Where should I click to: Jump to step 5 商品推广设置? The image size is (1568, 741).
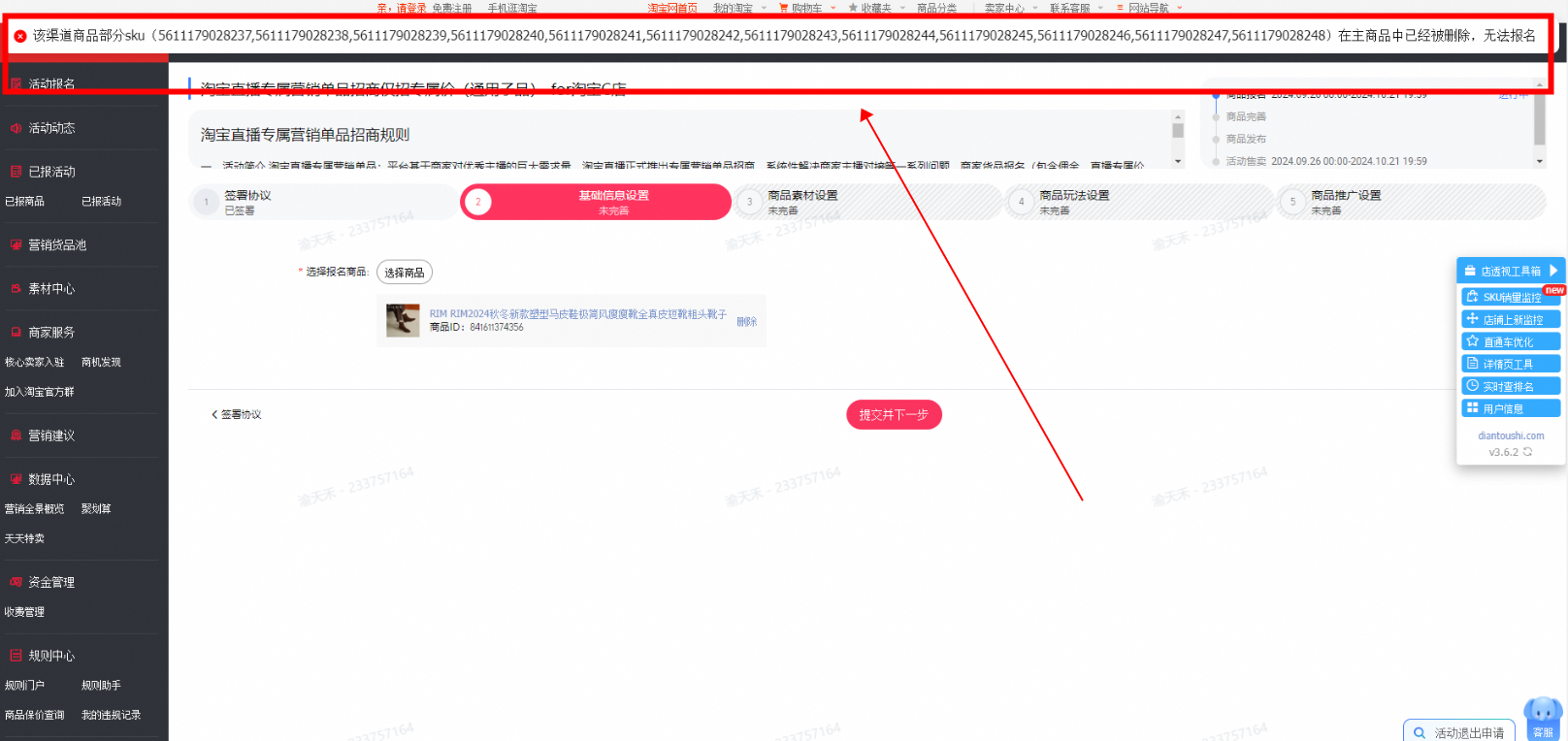(x=1410, y=202)
